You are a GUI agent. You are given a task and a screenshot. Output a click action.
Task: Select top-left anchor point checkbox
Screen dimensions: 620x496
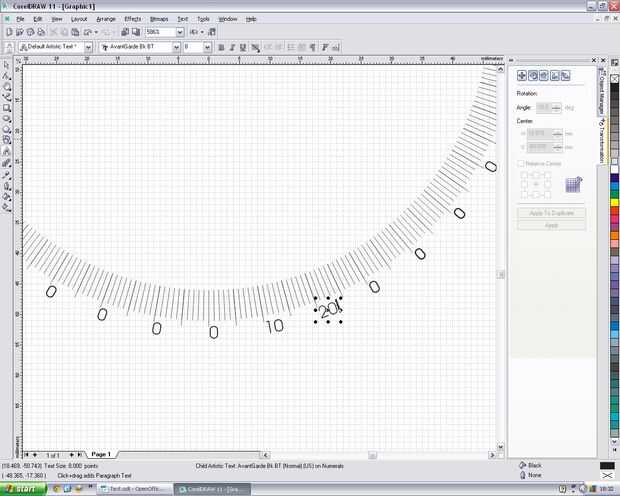coord(524,174)
